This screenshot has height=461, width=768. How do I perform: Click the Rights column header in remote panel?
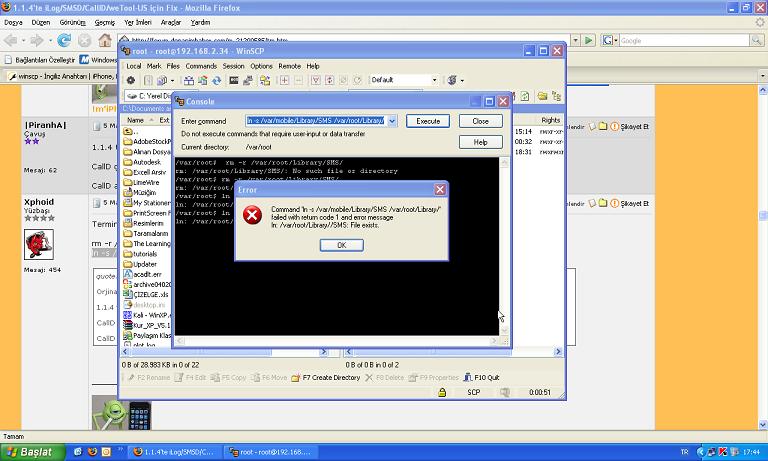click(550, 120)
